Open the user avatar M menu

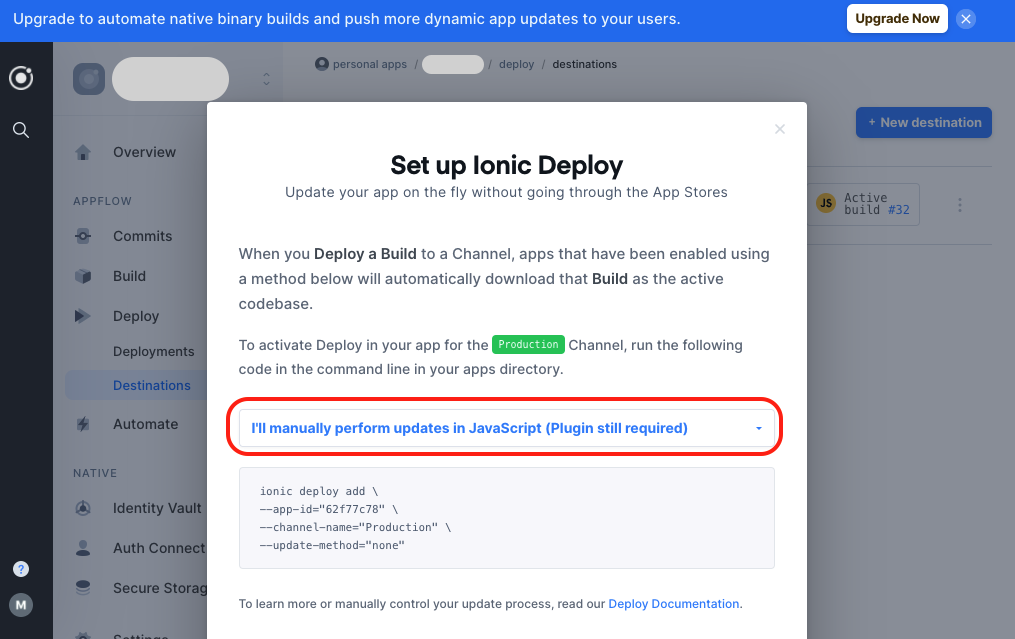point(21,605)
